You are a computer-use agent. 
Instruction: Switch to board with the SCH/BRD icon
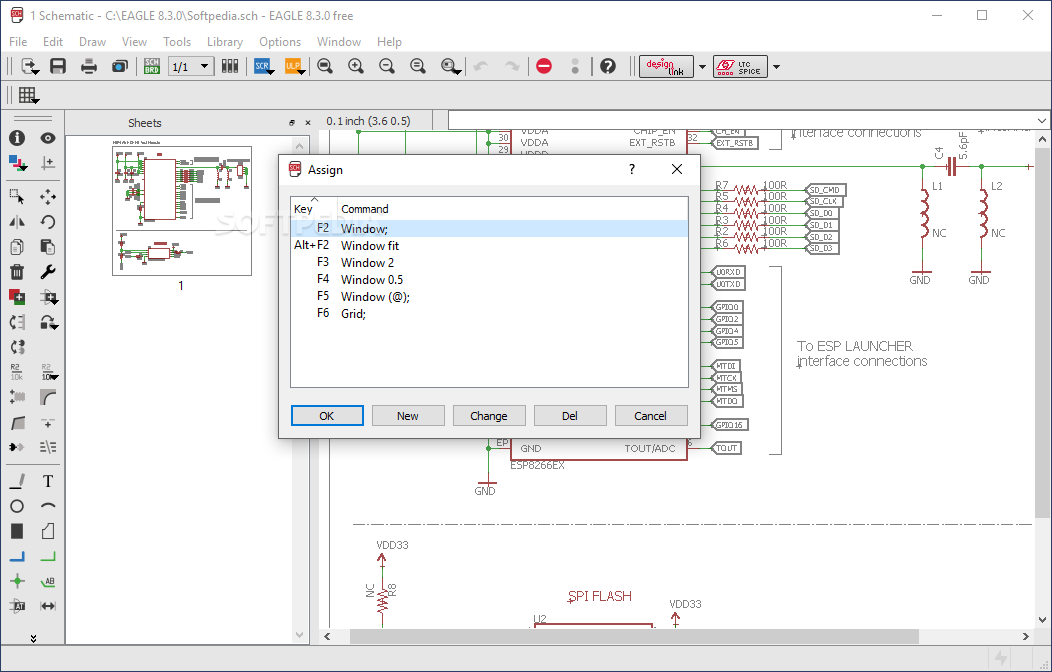tap(152, 66)
